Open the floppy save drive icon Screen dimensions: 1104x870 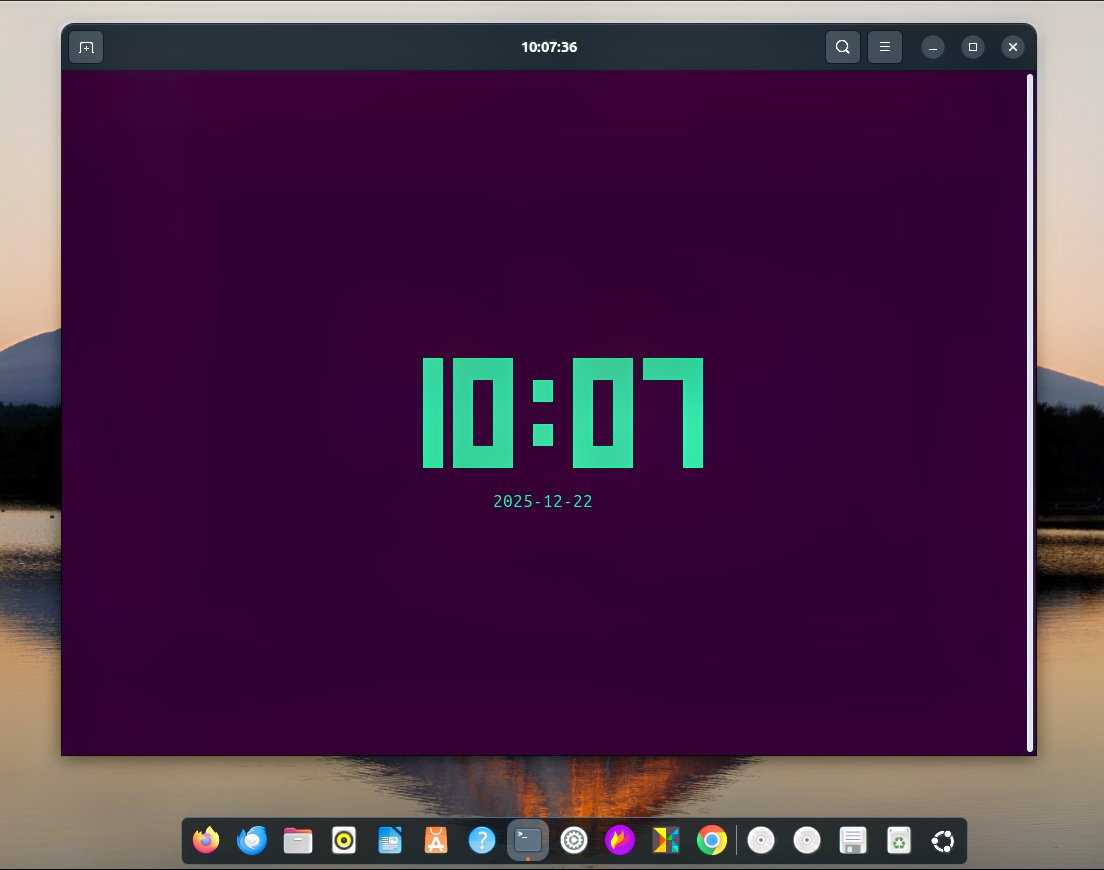[853, 840]
